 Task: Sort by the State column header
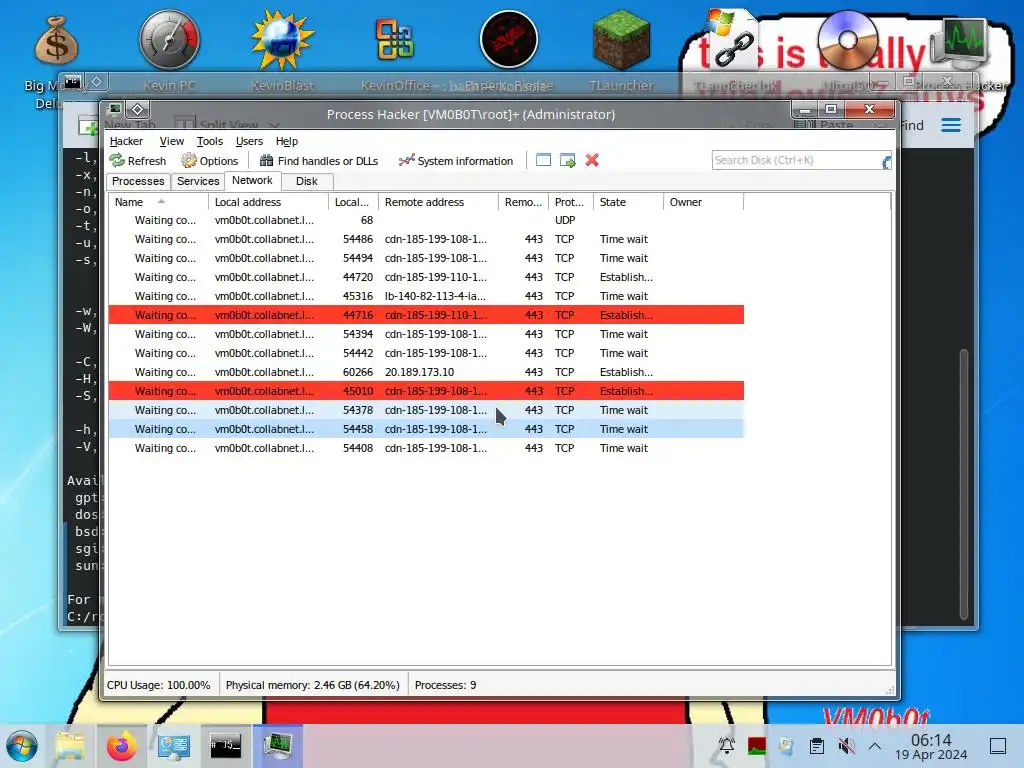628,202
